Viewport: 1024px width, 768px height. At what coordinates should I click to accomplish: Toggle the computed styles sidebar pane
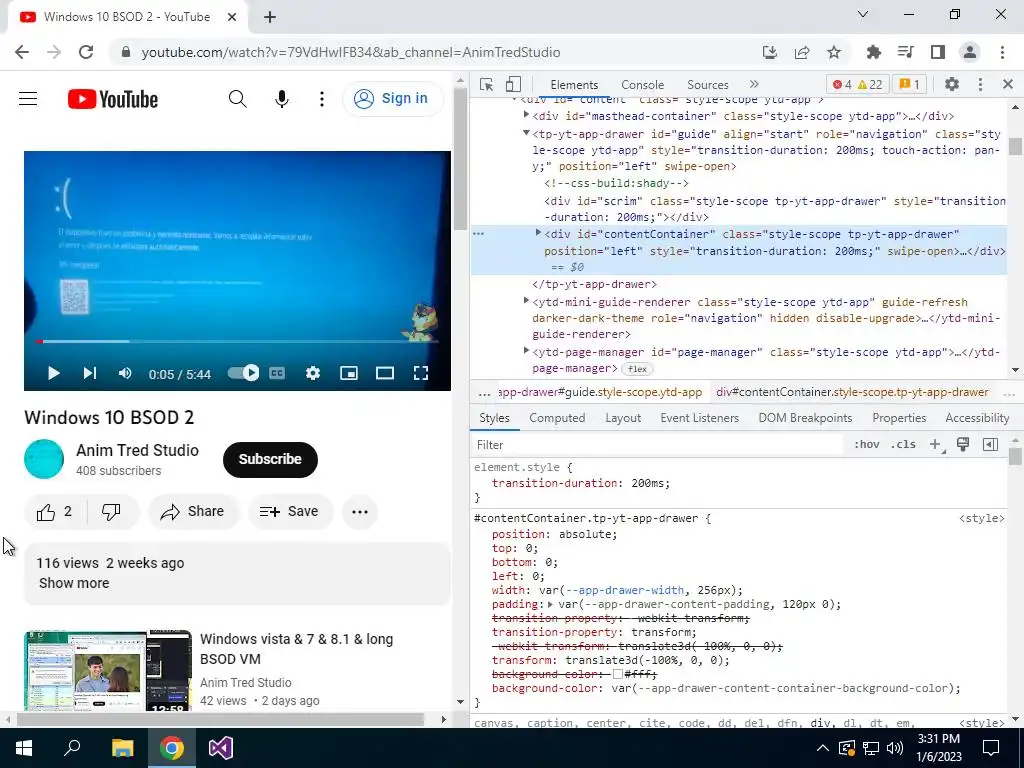(990, 445)
